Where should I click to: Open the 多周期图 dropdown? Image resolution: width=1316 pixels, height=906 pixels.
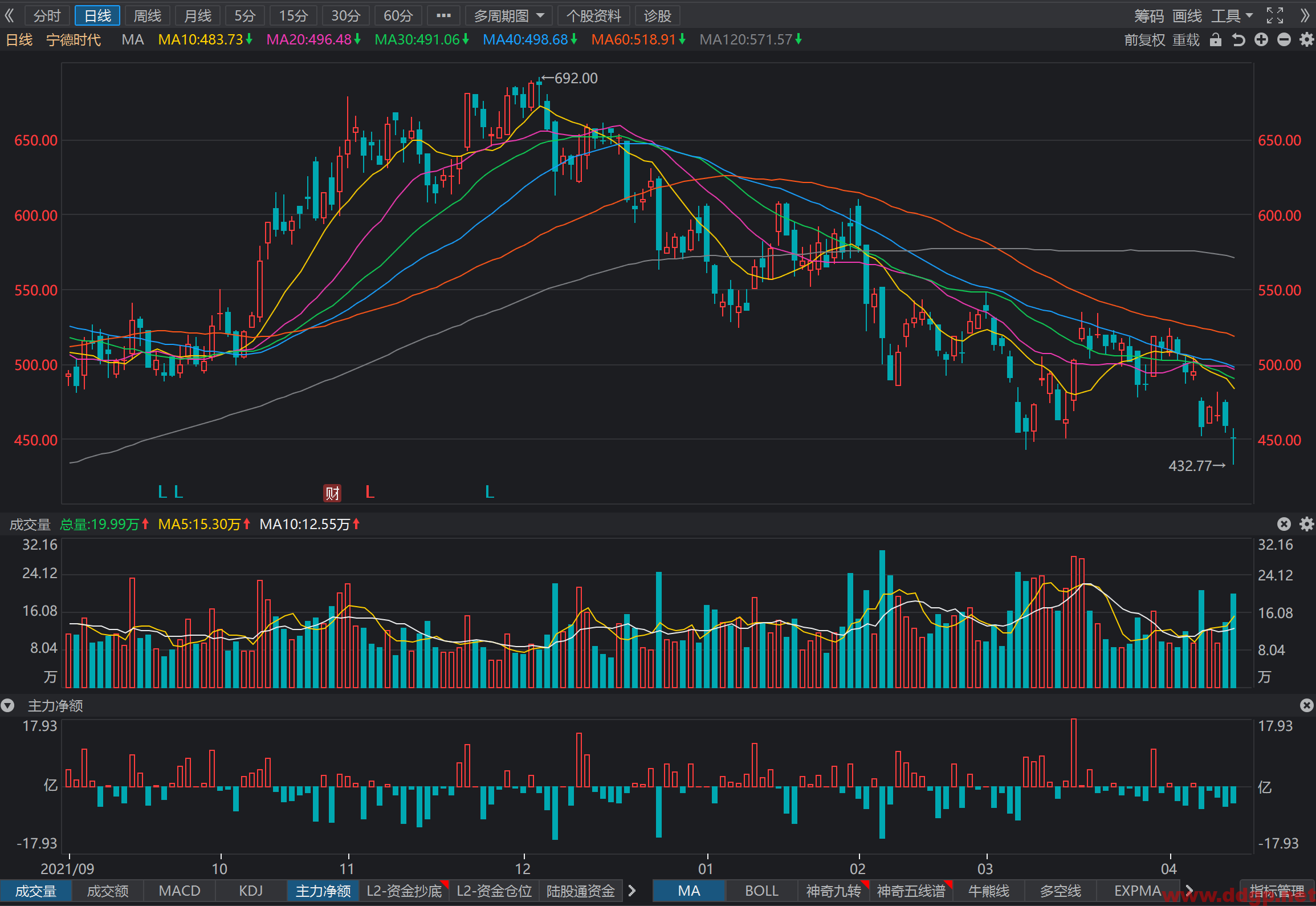[508, 16]
